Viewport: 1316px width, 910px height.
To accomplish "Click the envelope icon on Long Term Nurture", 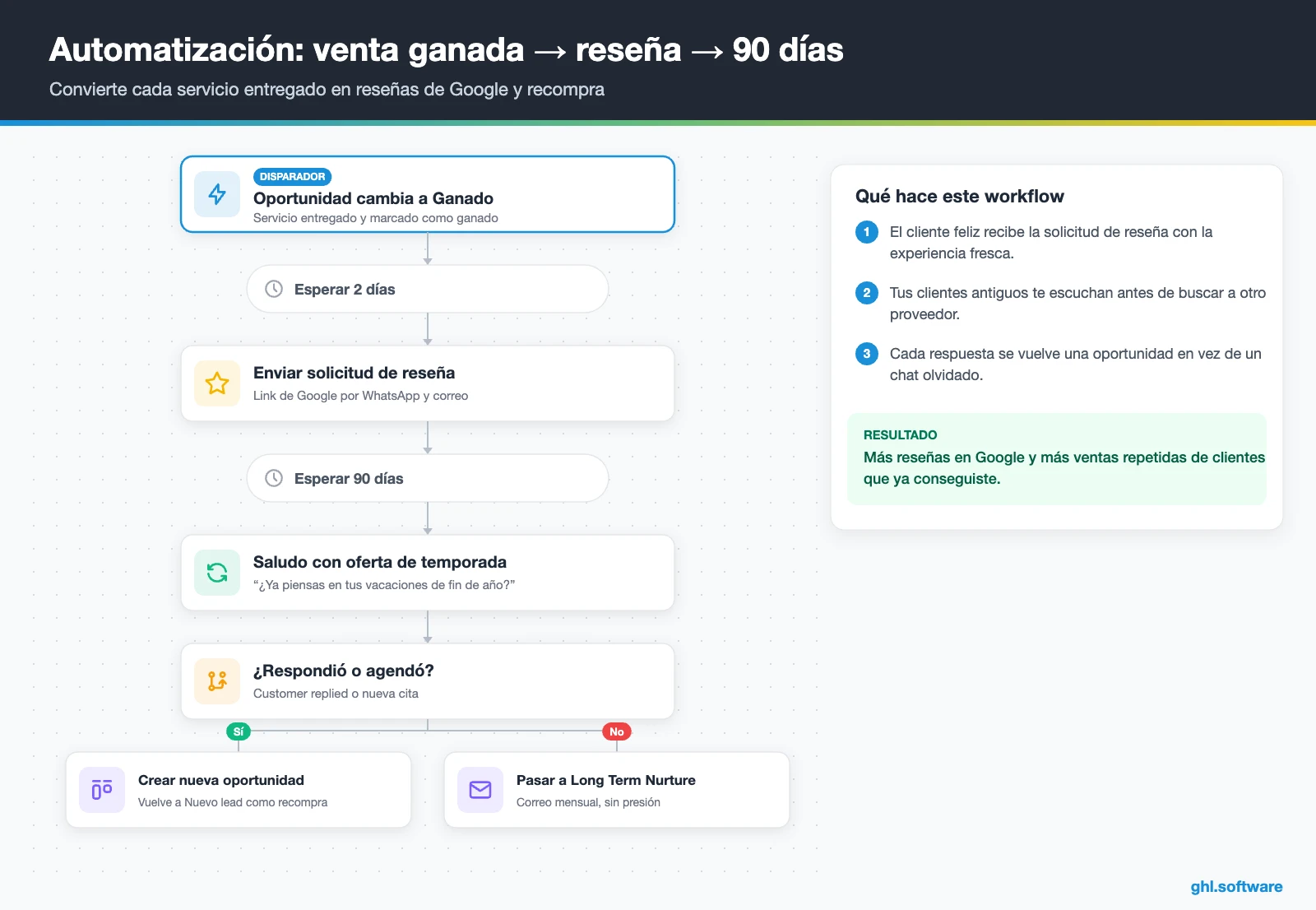I will [x=480, y=790].
